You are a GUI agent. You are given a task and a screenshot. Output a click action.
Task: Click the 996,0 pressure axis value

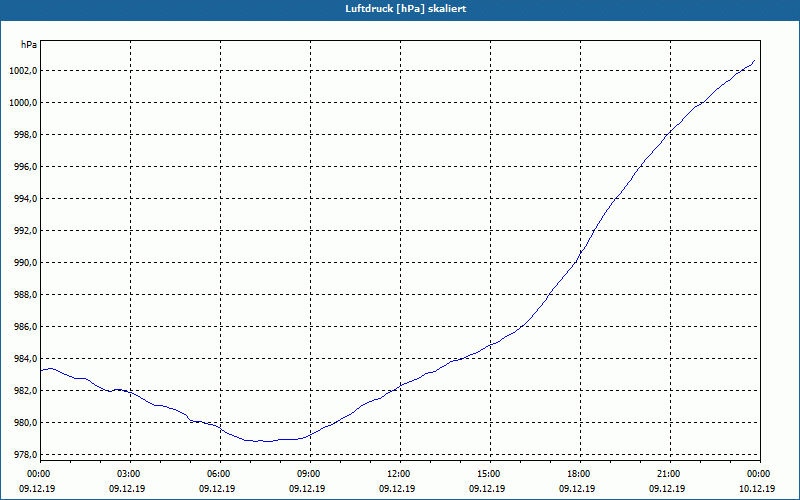(26, 167)
